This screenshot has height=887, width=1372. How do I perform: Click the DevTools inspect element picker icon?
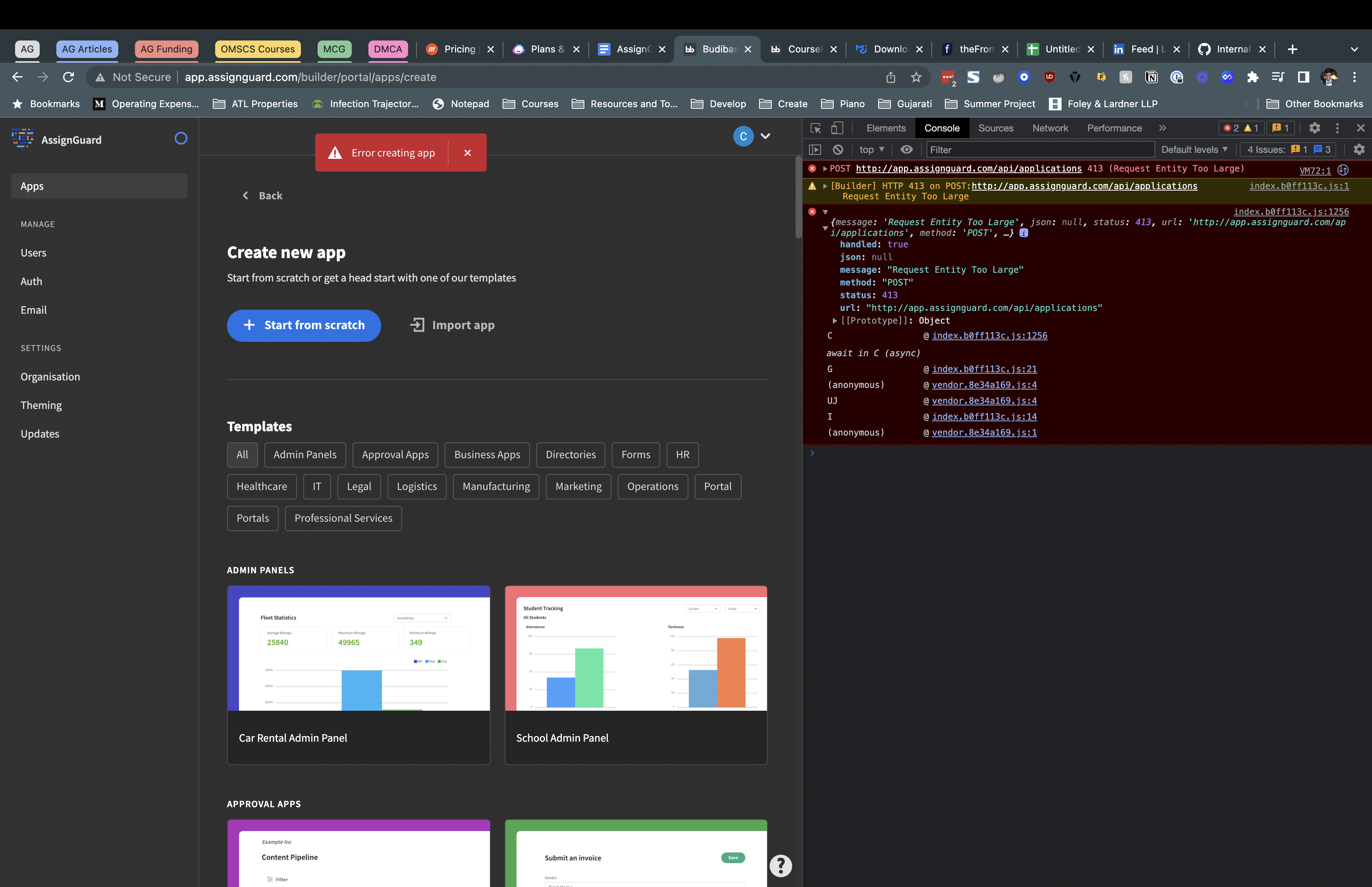coord(815,128)
